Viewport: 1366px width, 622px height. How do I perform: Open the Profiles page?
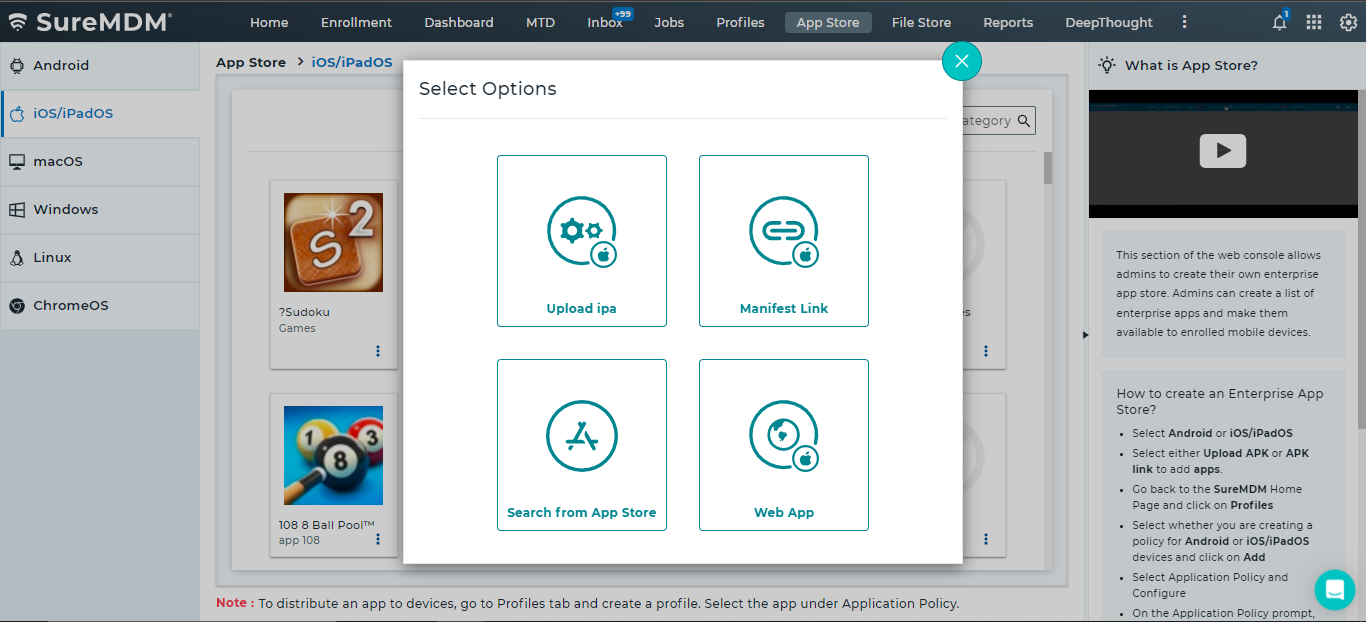[740, 22]
